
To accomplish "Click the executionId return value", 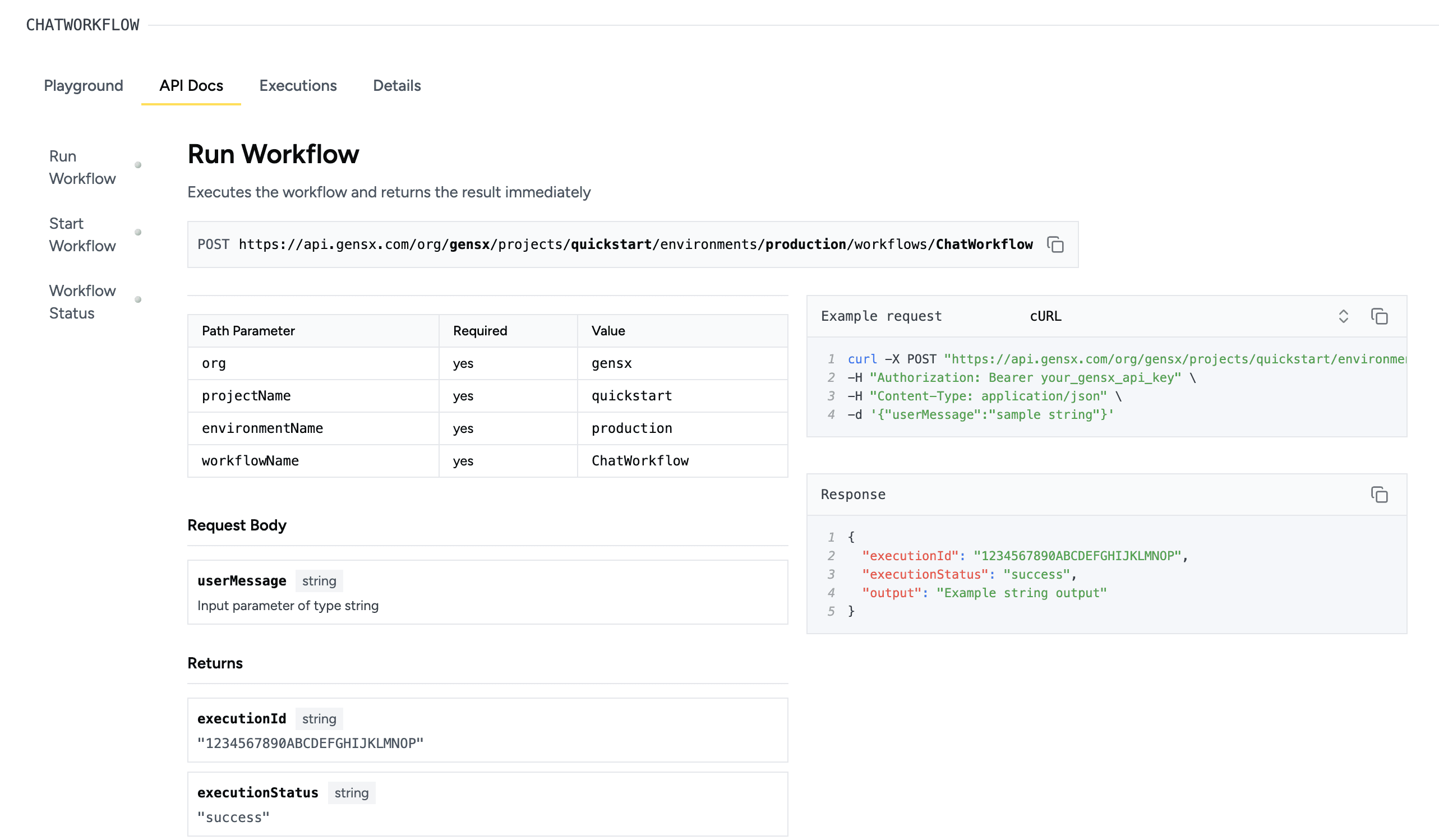I will point(310,743).
